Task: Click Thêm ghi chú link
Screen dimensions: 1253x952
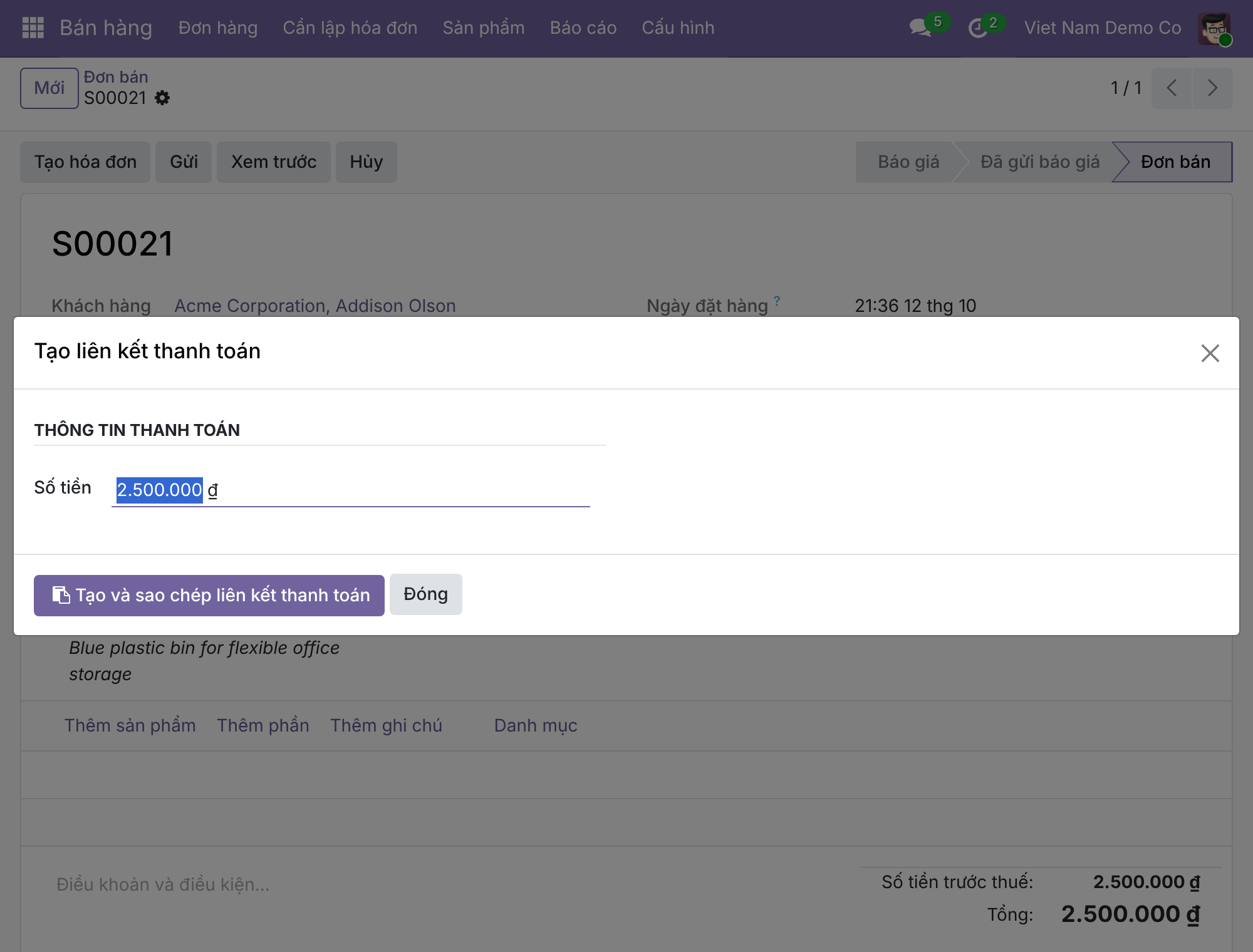Action: (387, 725)
